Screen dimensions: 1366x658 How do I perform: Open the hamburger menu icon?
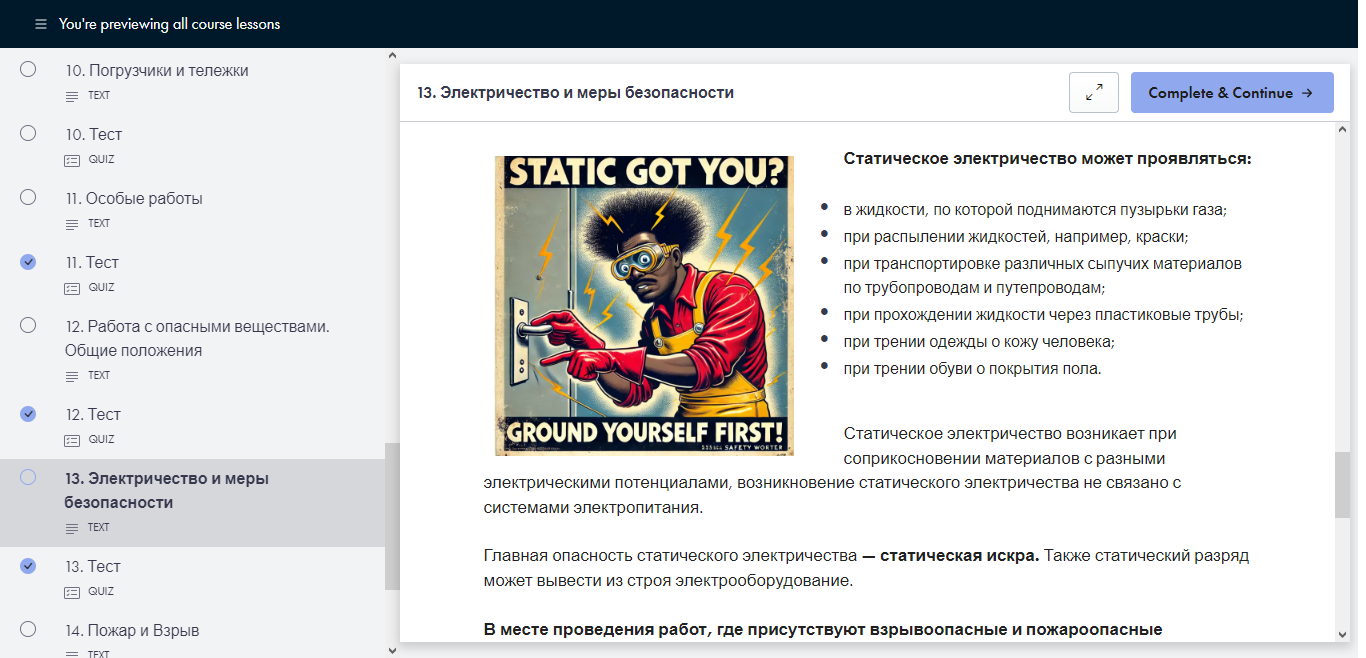coord(41,24)
